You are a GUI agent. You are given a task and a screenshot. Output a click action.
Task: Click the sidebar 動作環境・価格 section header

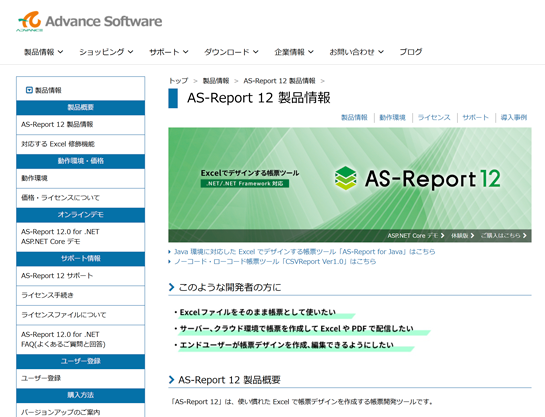pyautogui.click(x=80, y=161)
